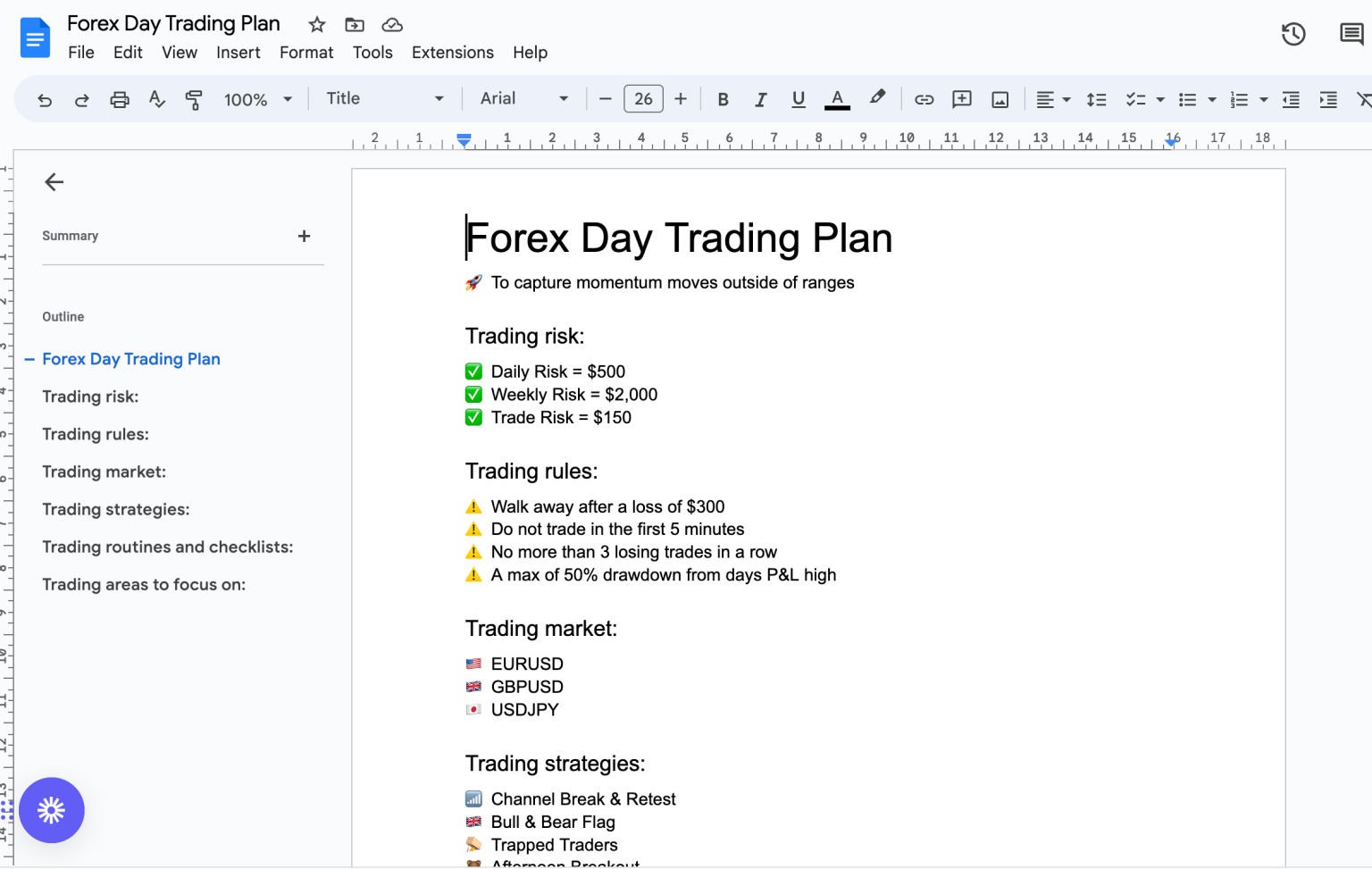
Task: Open the Title paragraph style dropdown
Action: coord(384,99)
